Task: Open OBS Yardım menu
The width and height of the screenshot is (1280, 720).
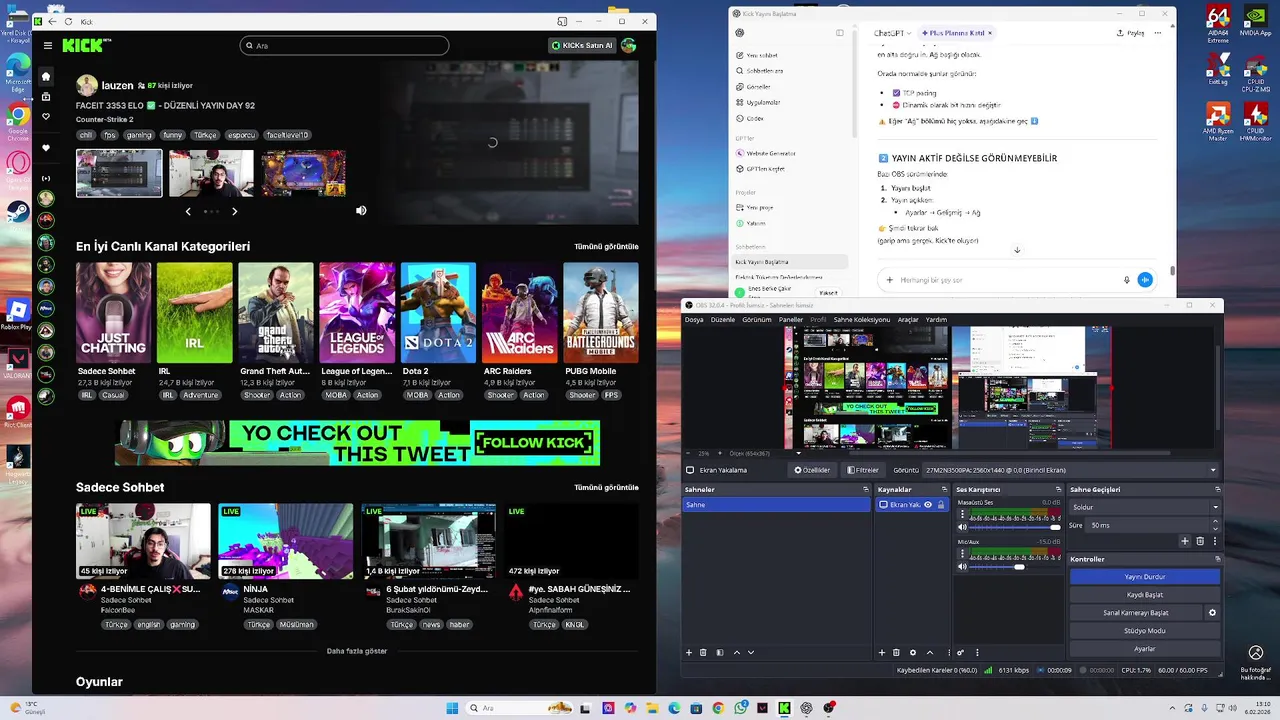Action: click(x=936, y=320)
